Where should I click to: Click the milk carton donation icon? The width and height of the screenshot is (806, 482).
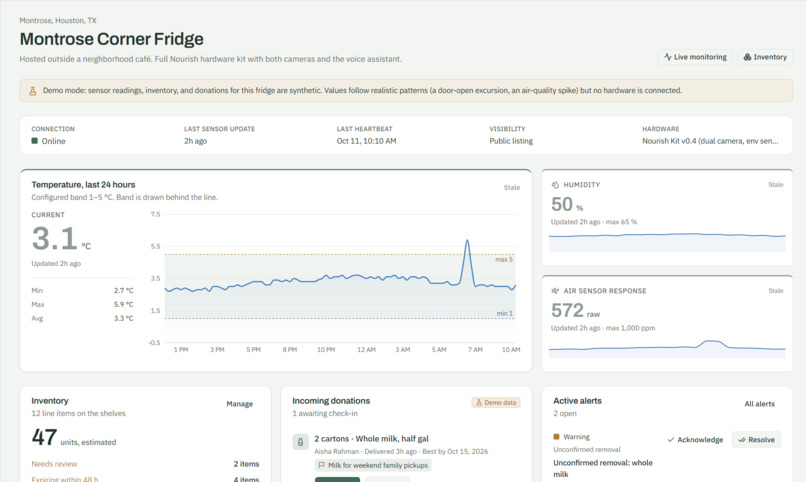click(300, 441)
